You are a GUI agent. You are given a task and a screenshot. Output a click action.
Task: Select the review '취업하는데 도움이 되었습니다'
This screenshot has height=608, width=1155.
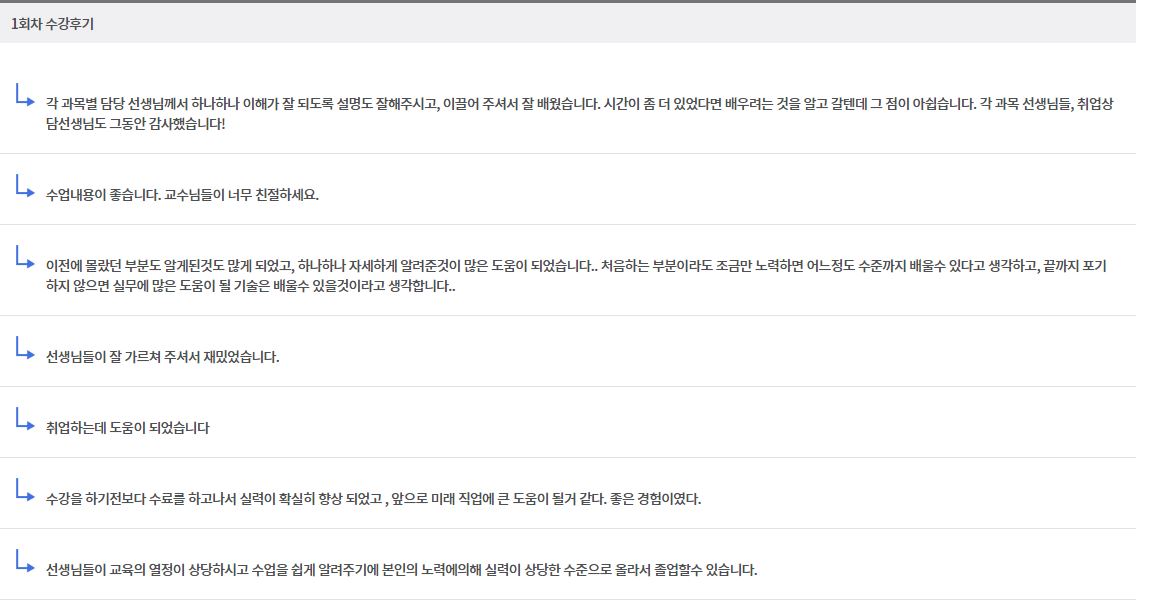[x=128, y=428]
